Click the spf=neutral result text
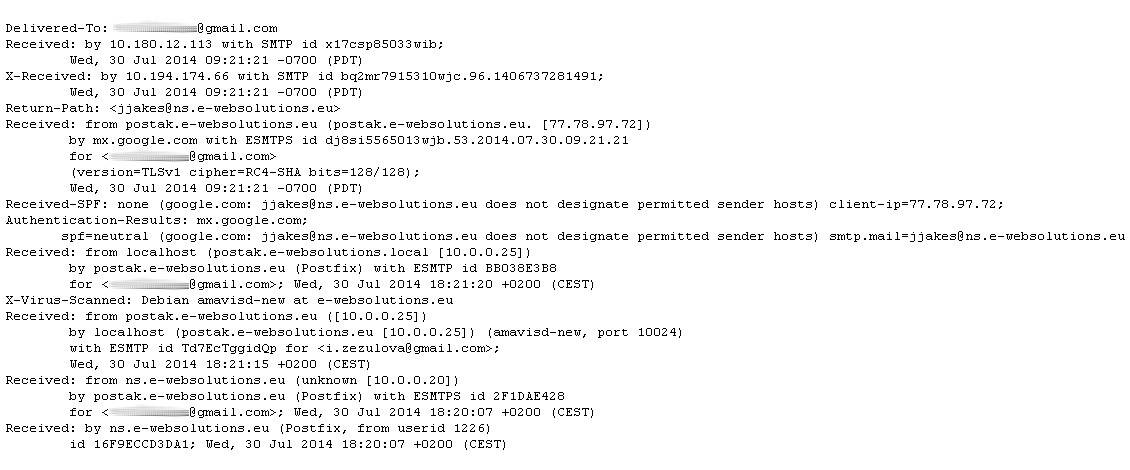1130x470 pixels. pos(105,236)
